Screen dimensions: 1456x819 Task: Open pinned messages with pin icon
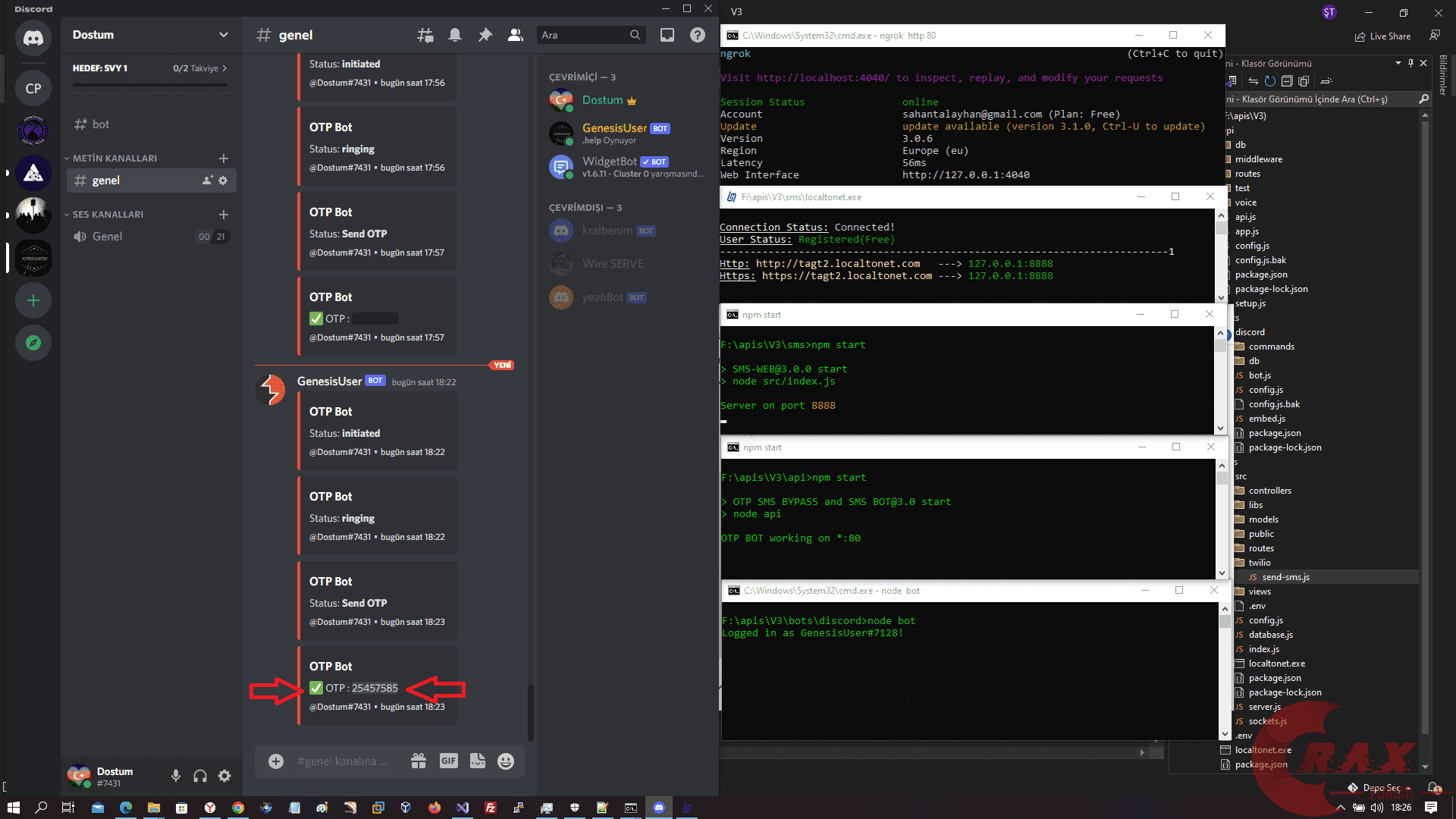485,35
